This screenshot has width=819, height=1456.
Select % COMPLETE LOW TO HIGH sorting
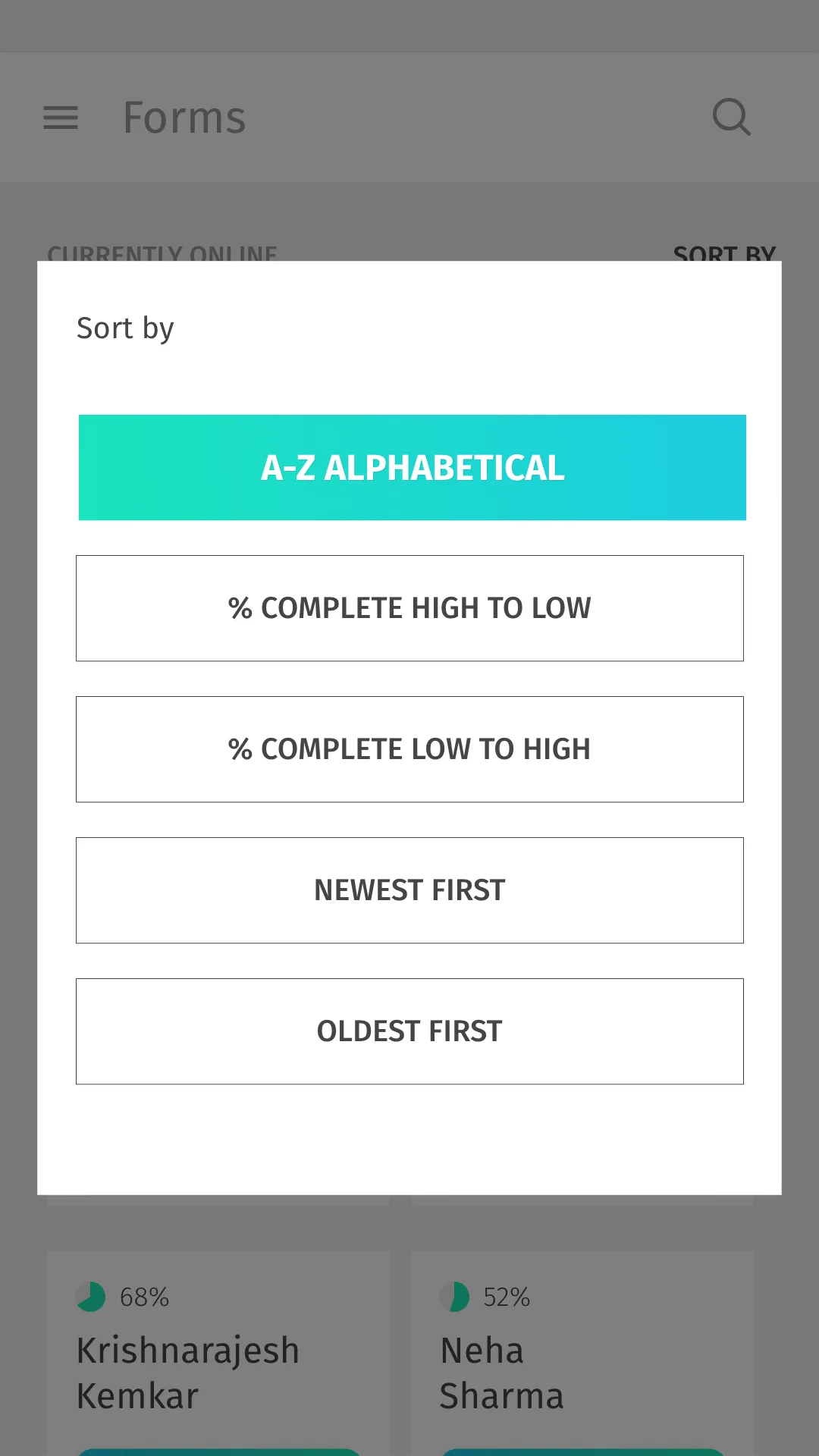pyautogui.click(x=409, y=749)
